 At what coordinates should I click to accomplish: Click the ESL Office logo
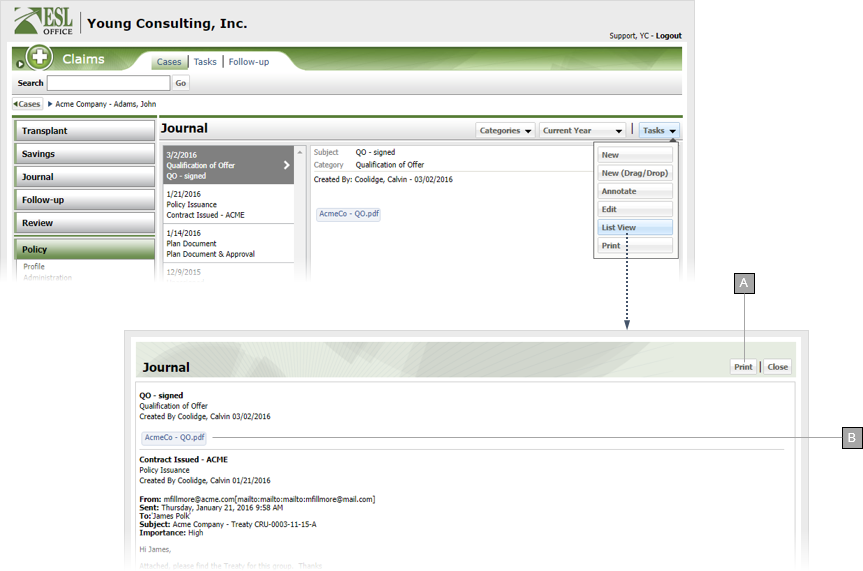(x=45, y=22)
